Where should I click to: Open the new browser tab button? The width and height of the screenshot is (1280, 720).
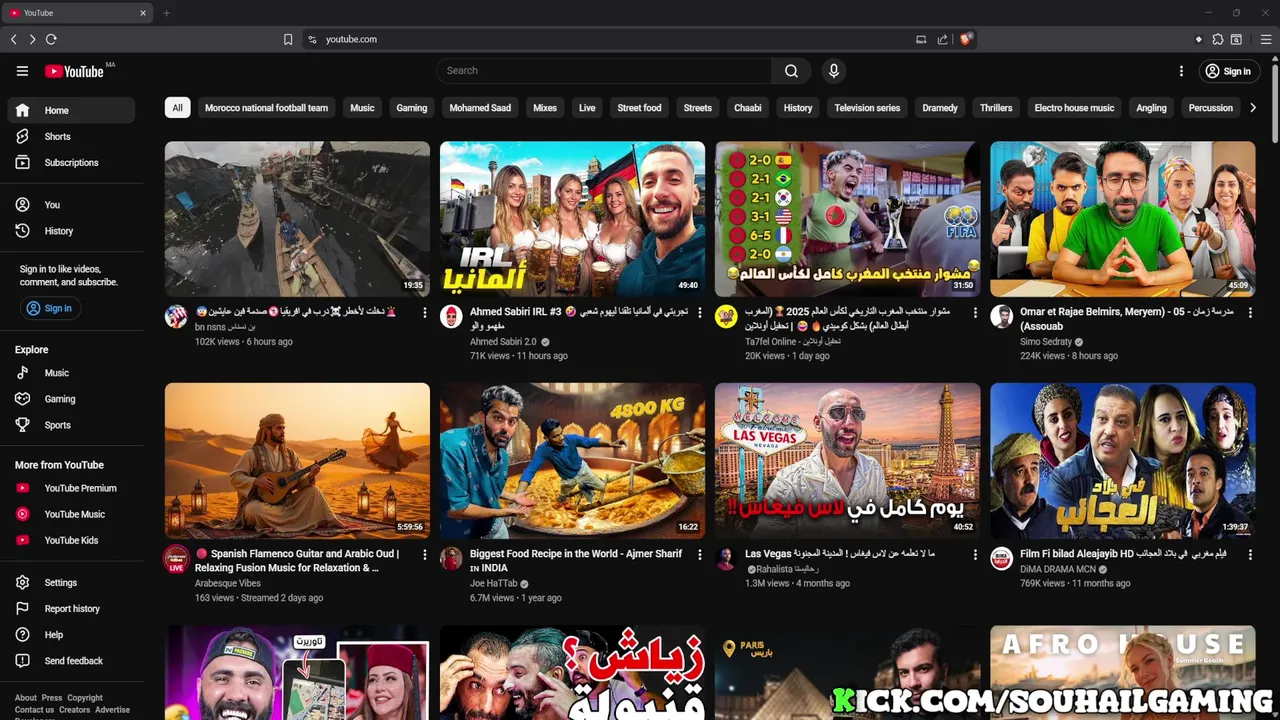click(166, 13)
